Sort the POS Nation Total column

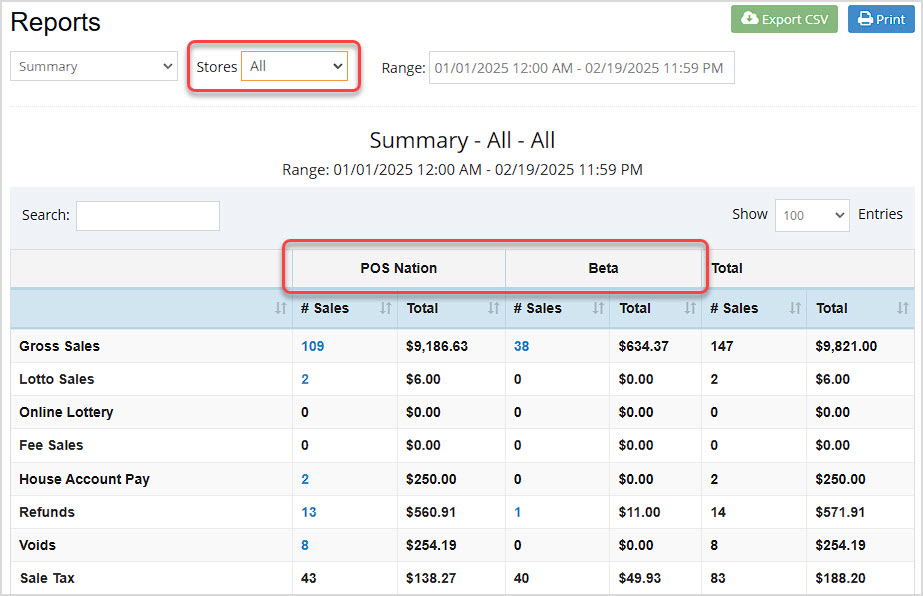[x=491, y=308]
